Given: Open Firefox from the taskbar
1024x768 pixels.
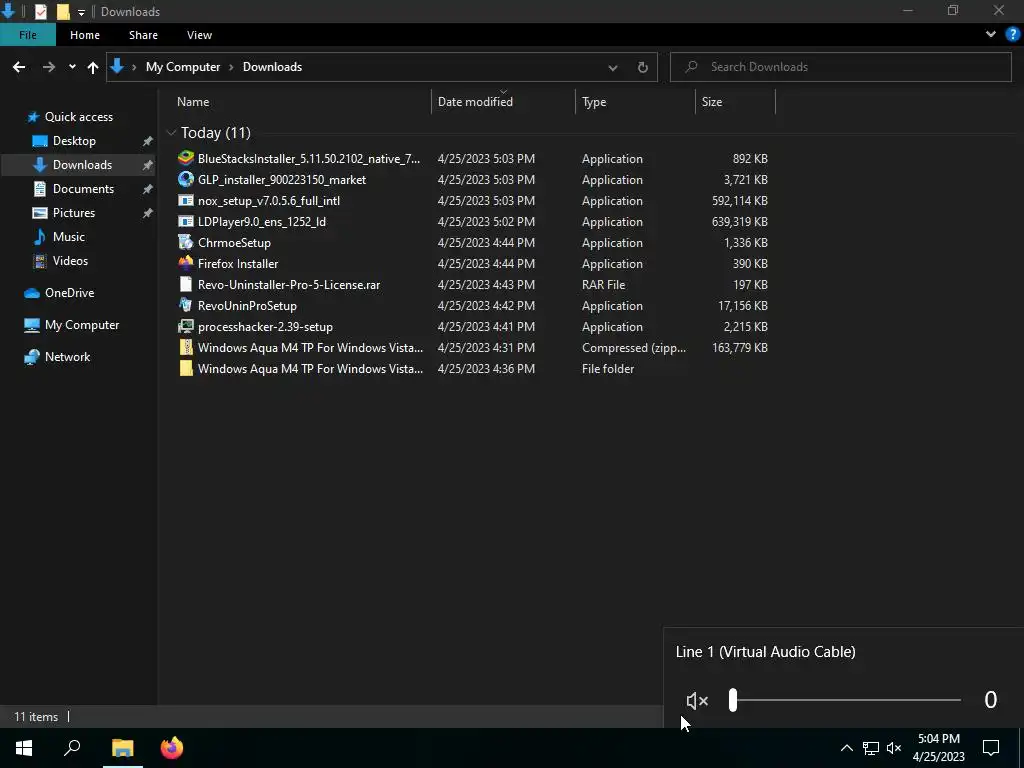Looking at the screenshot, I should coord(172,748).
